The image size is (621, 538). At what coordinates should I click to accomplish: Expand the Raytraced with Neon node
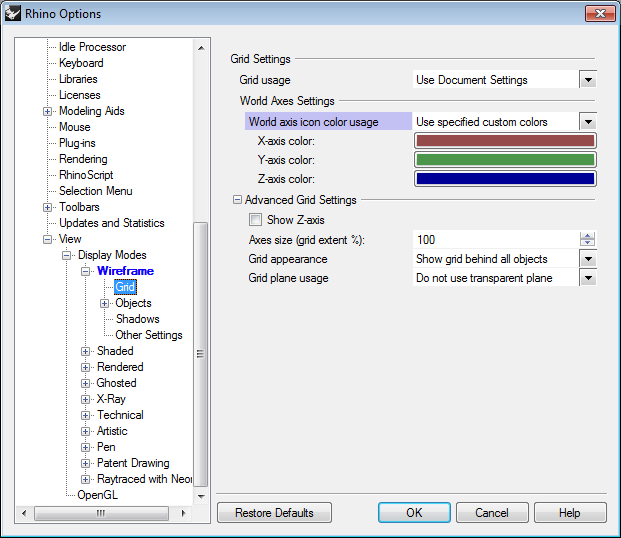[85, 479]
